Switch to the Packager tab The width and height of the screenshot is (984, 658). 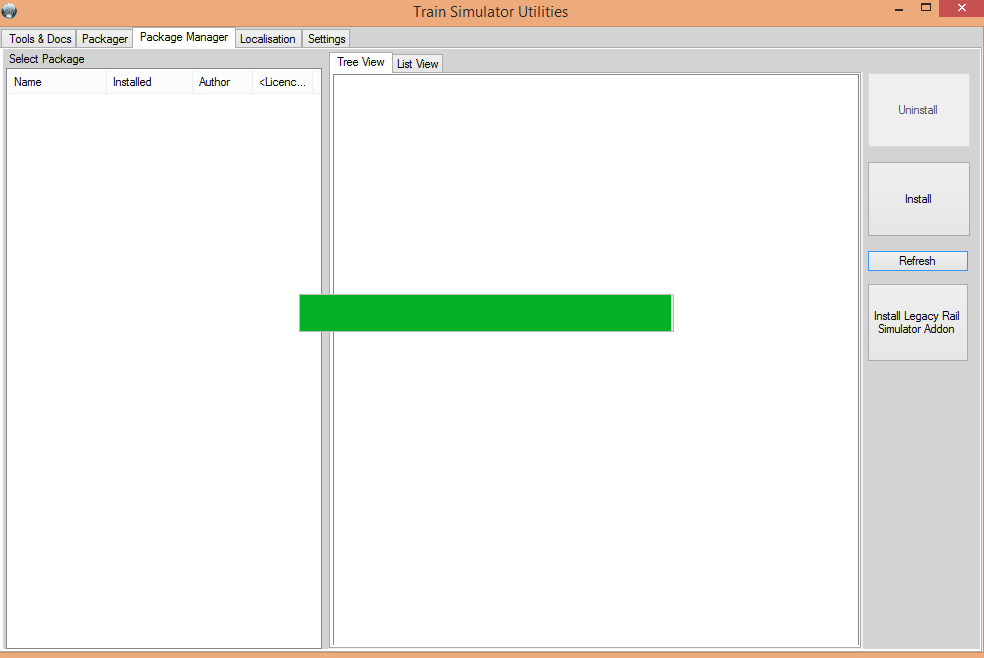[105, 39]
